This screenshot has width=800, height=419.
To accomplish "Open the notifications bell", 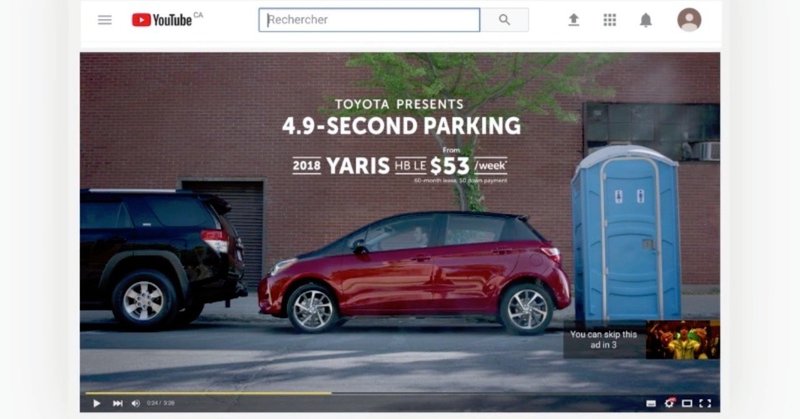I will (x=646, y=20).
